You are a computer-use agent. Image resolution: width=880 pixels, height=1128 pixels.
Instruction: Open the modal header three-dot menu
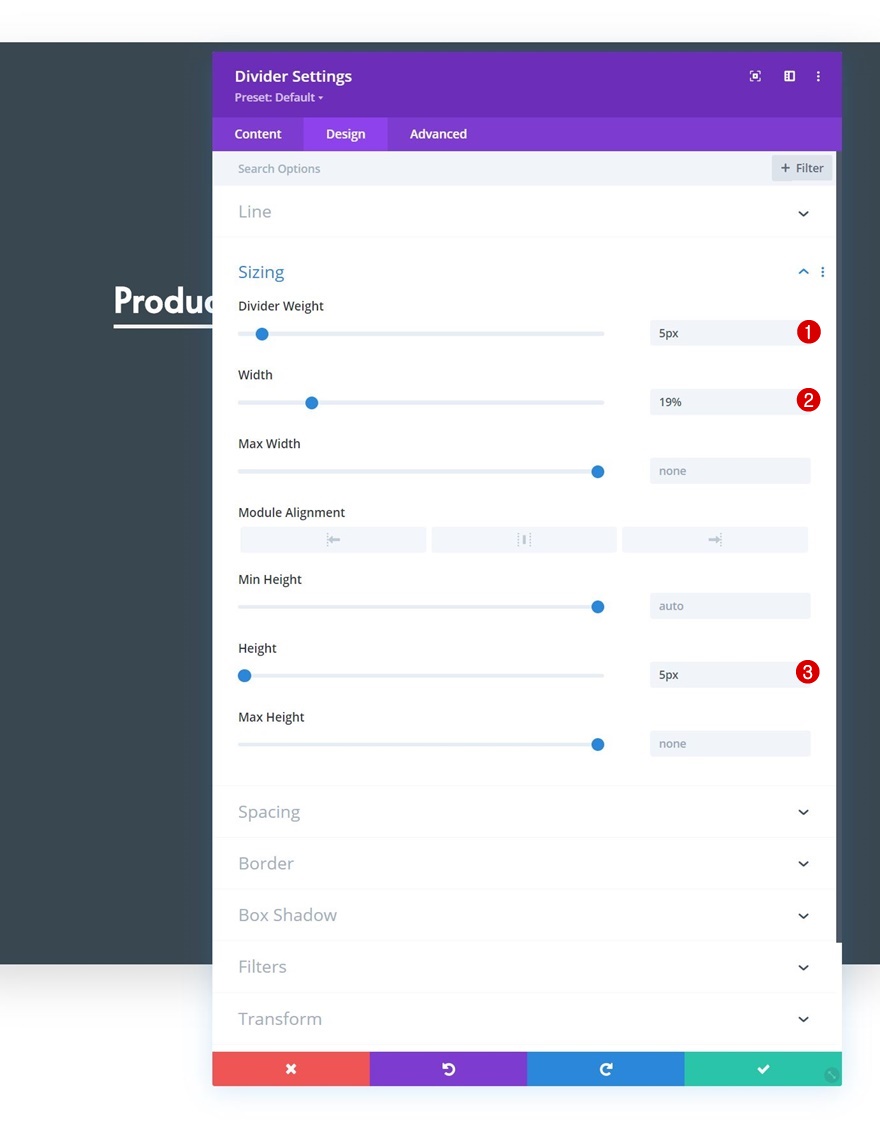point(818,76)
